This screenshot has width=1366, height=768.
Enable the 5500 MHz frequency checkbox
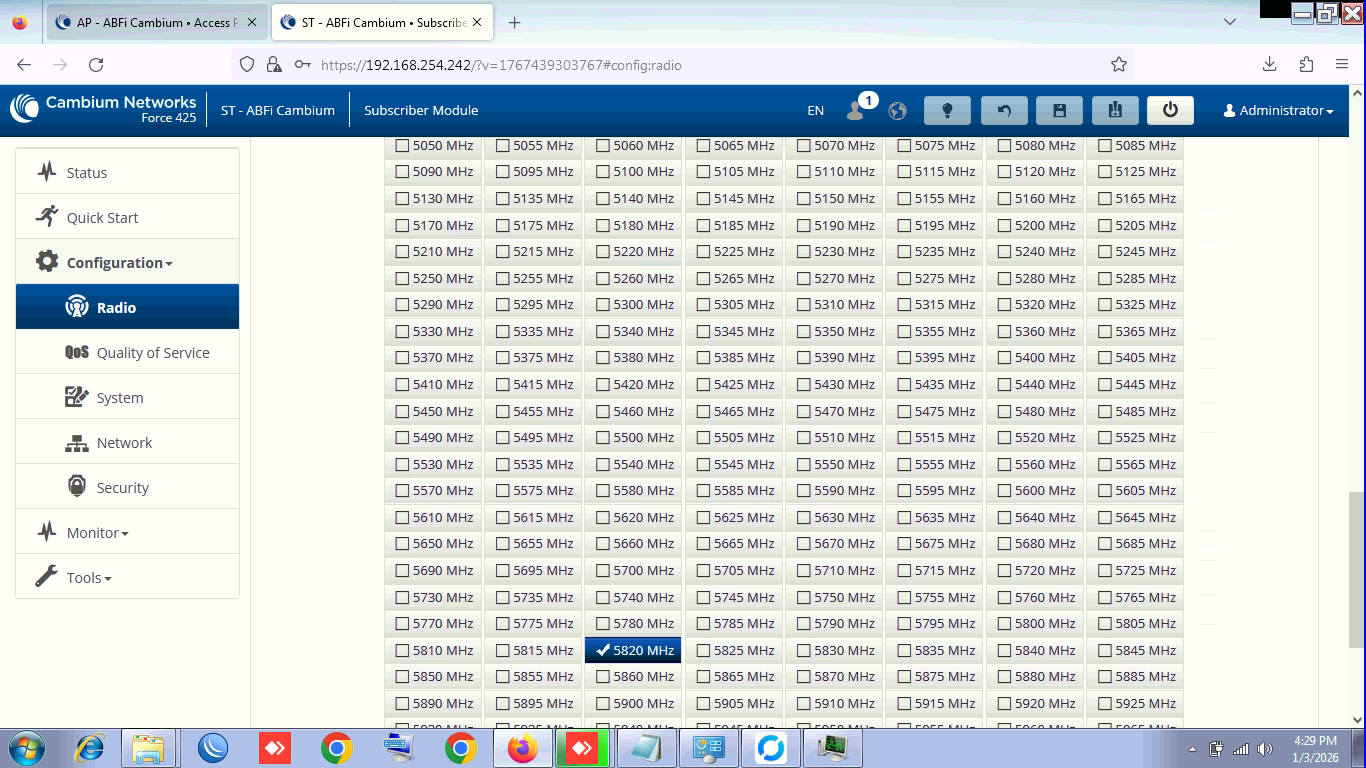click(x=603, y=438)
